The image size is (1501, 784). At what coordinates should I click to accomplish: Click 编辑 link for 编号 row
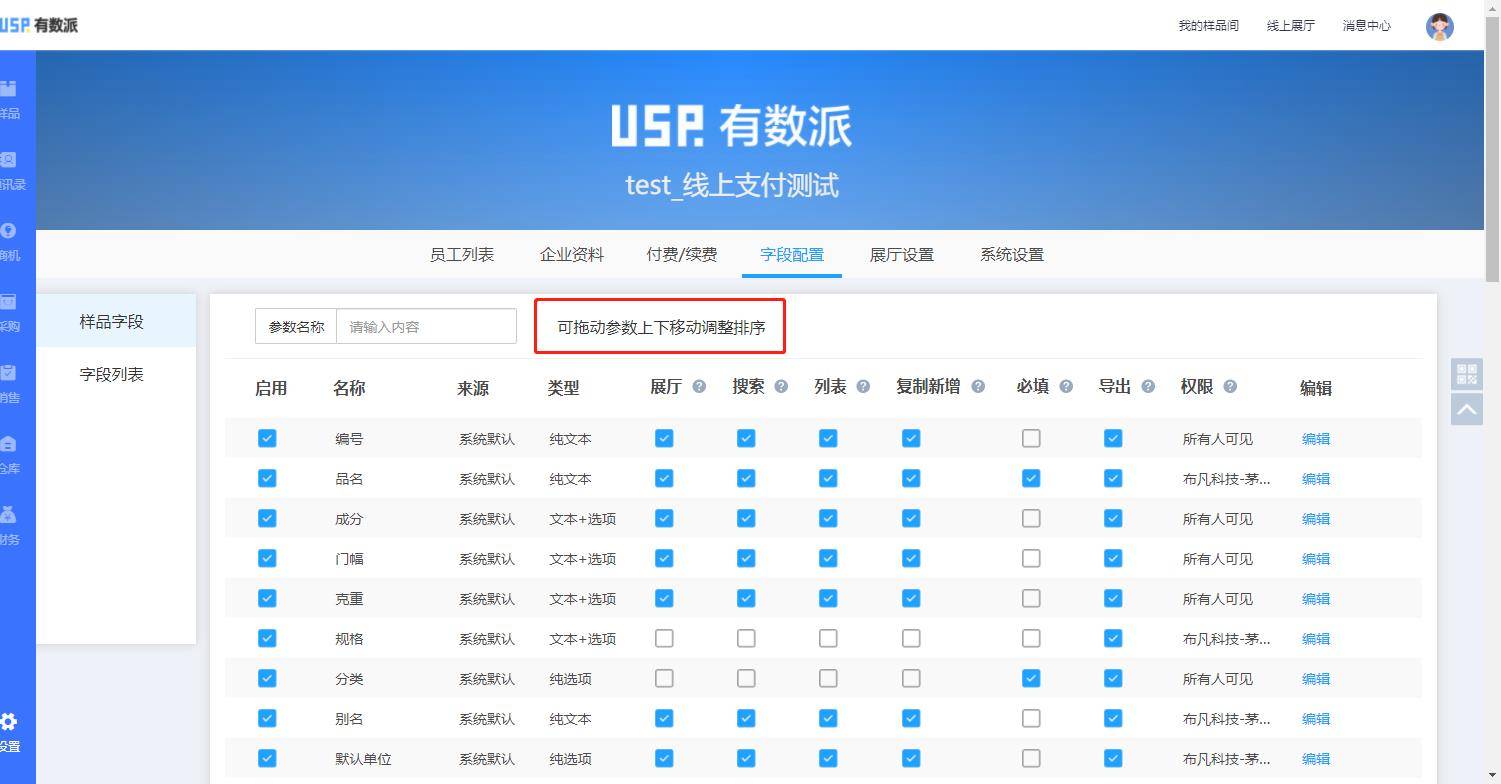coord(1316,438)
